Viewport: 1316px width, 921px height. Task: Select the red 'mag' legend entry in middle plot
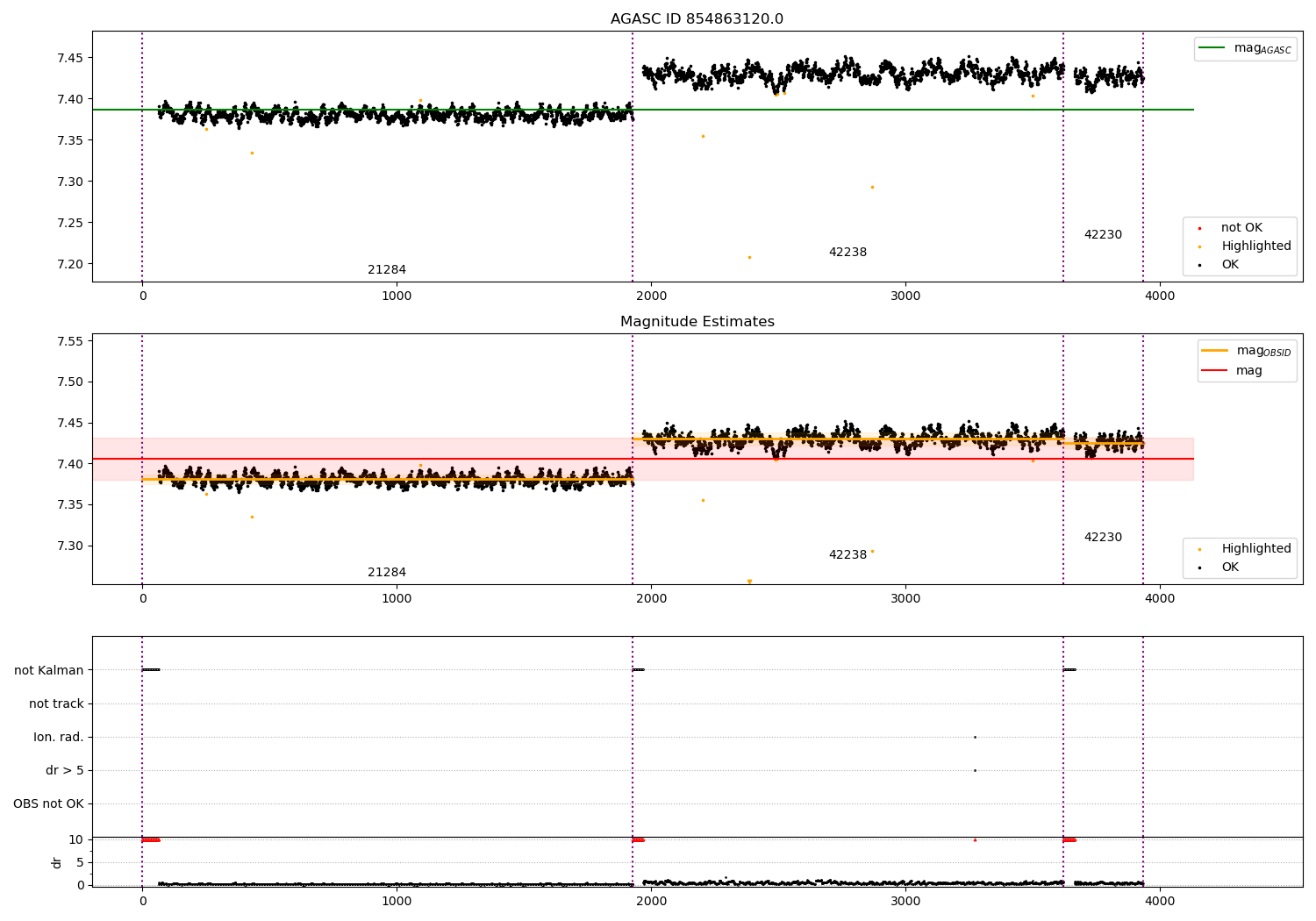[1232, 370]
